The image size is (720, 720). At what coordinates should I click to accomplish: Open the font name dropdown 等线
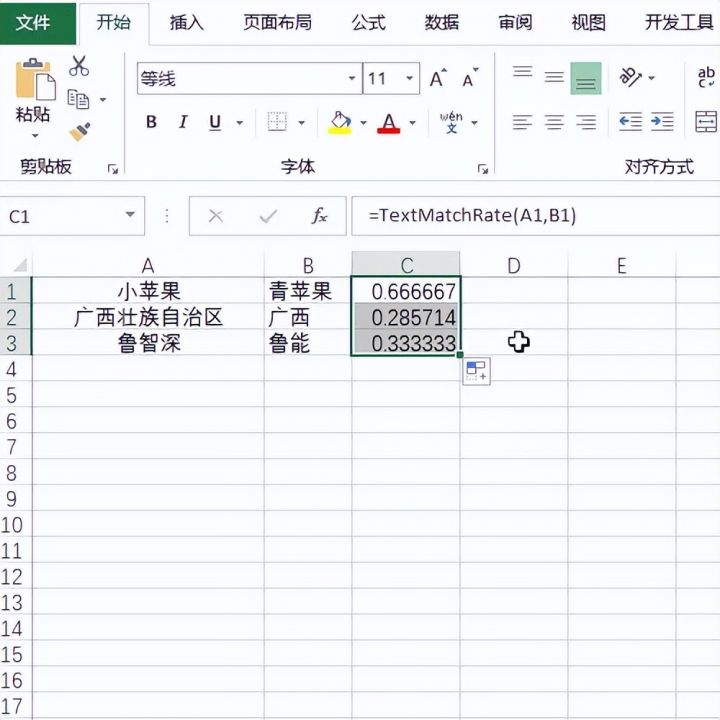pos(352,78)
